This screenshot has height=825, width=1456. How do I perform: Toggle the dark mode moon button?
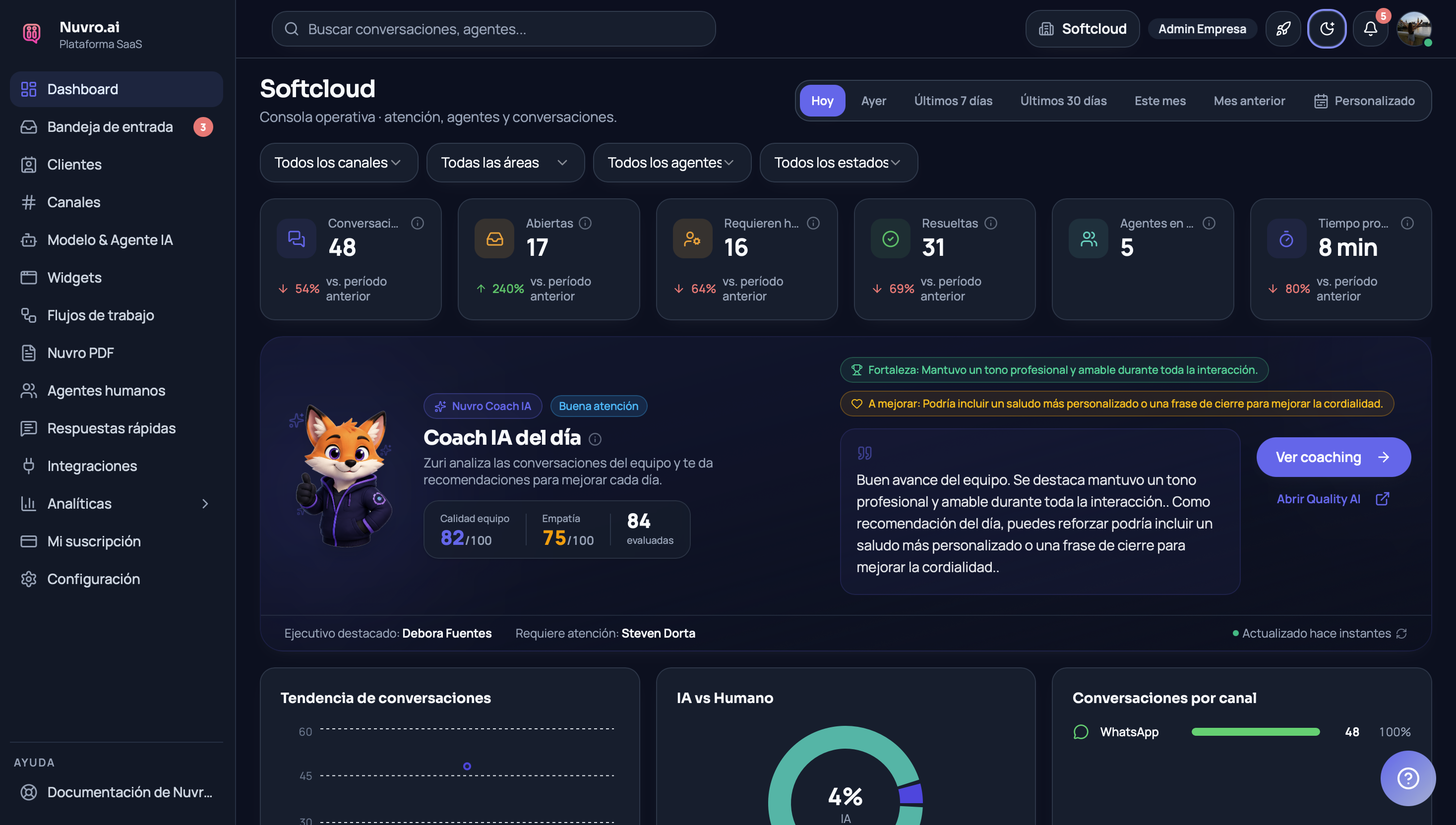coord(1327,29)
